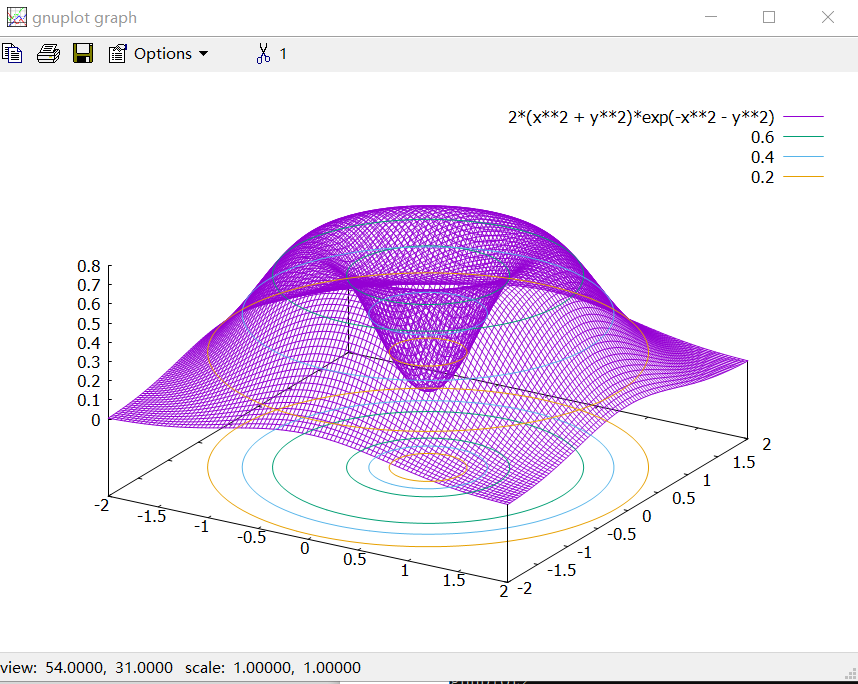858x684 pixels.
Task: Click the copy icon at the far left toolbar
Action: 12,53
